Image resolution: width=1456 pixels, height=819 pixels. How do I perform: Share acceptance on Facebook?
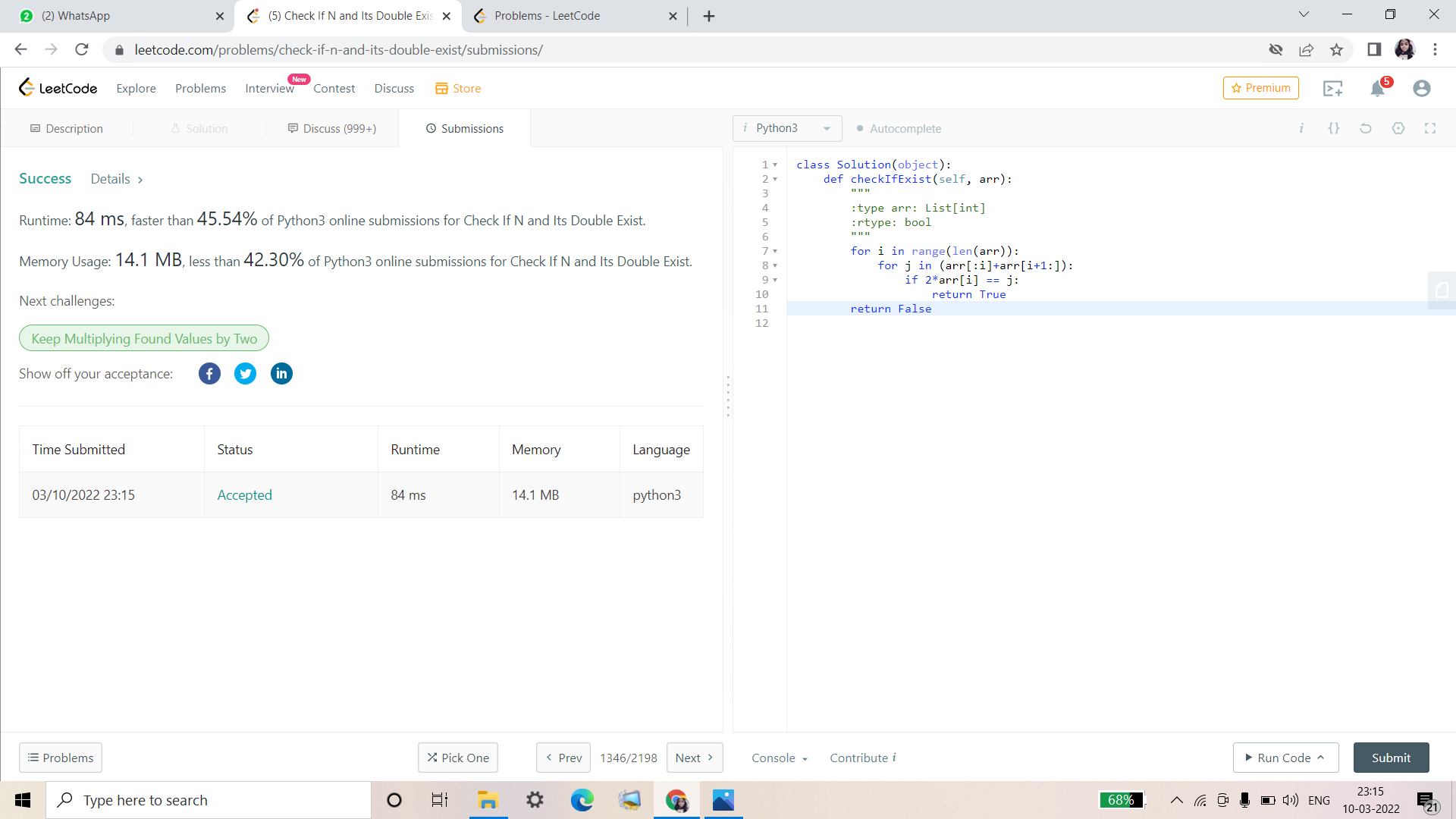coord(209,373)
